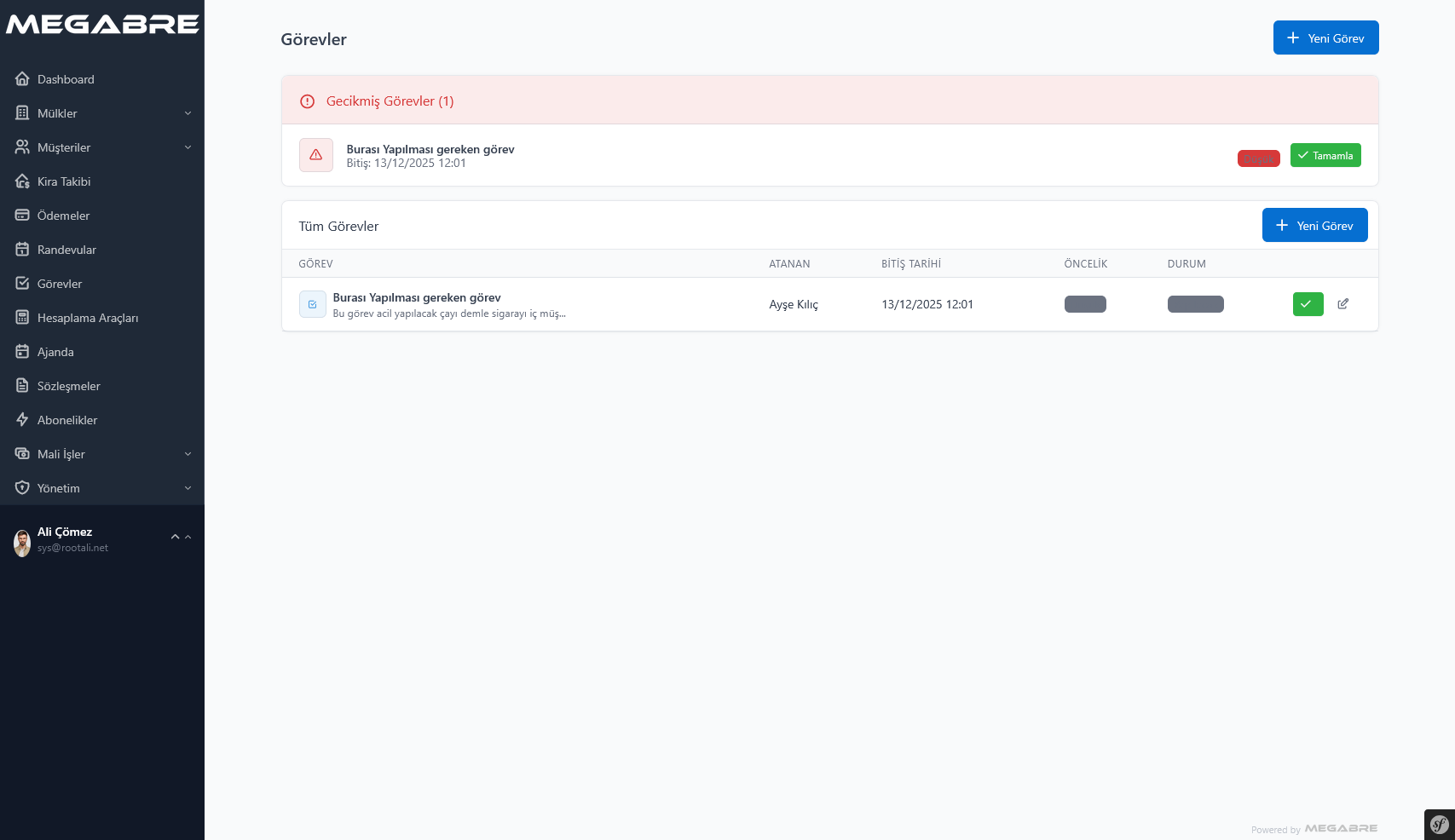
Task: Click the edit pencil icon in task row
Action: [1342, 304]
